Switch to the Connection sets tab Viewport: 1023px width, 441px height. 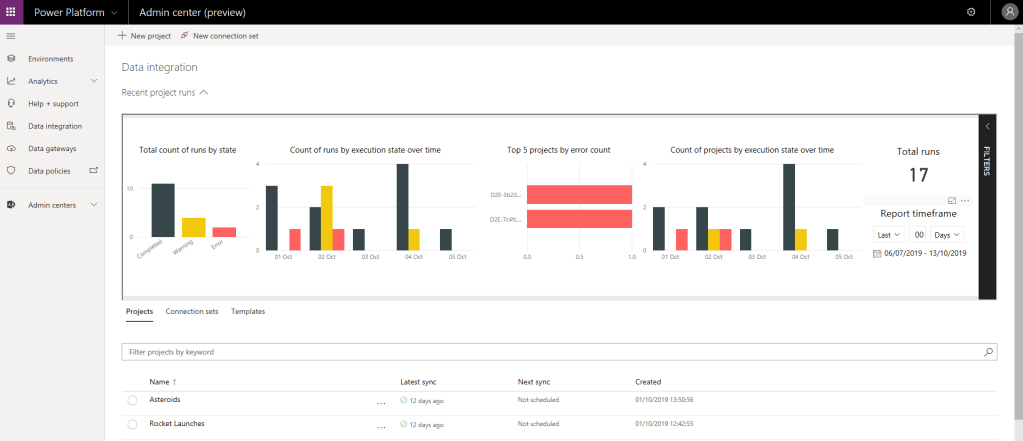point(191,312)
